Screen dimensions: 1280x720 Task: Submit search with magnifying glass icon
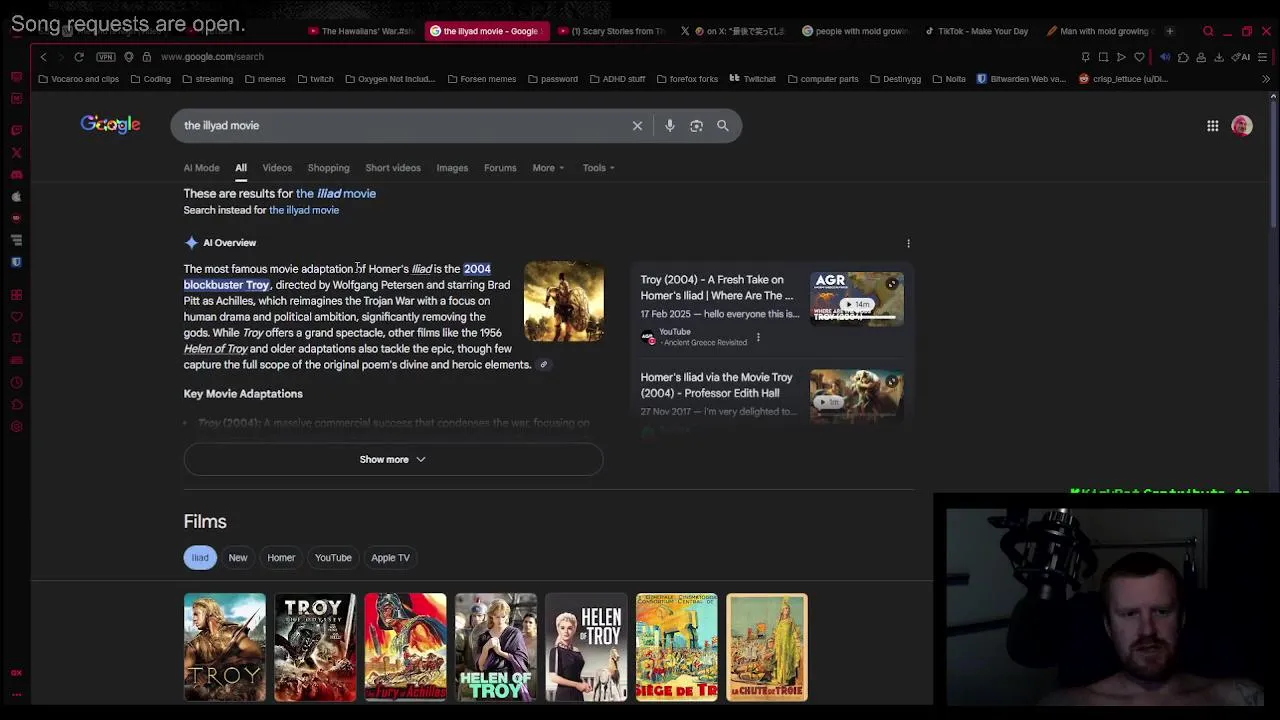tap(723, 126)
